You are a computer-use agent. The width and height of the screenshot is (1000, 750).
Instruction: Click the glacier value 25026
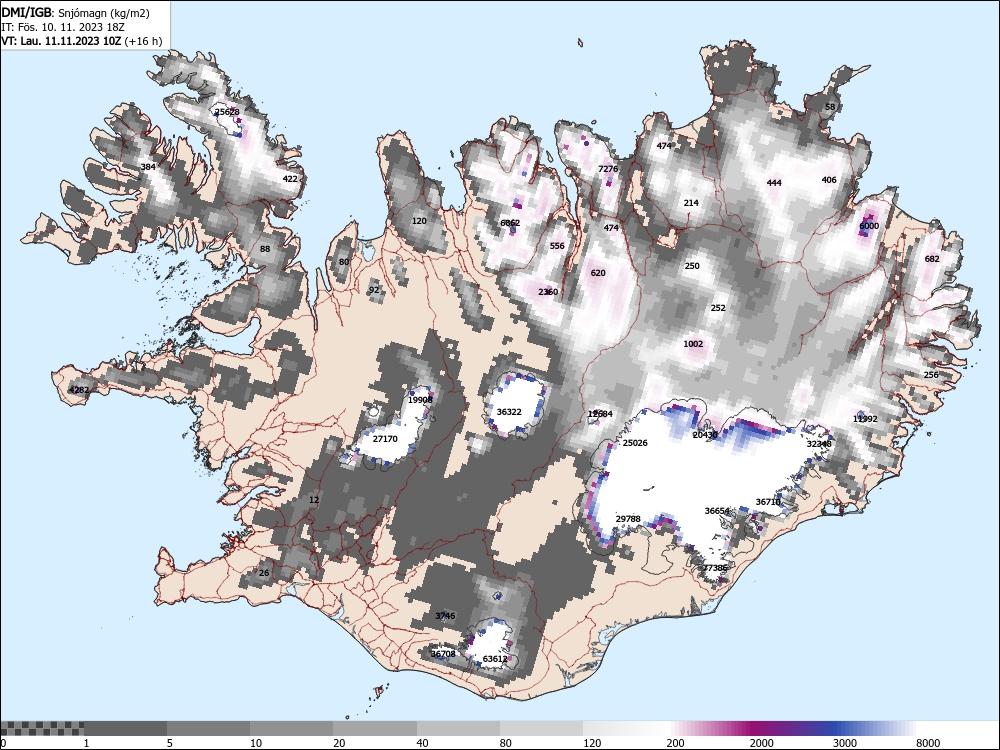pyautogui.click(x=636, y=442)
